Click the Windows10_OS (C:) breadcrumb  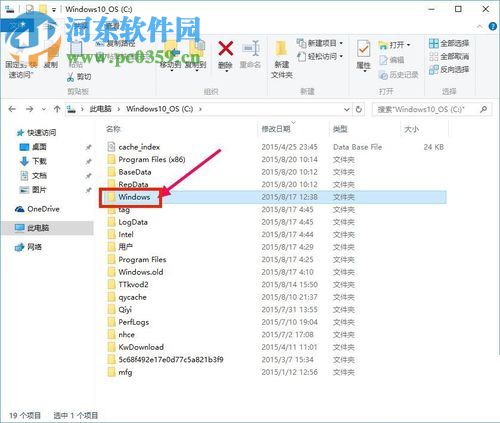[160, 109]
